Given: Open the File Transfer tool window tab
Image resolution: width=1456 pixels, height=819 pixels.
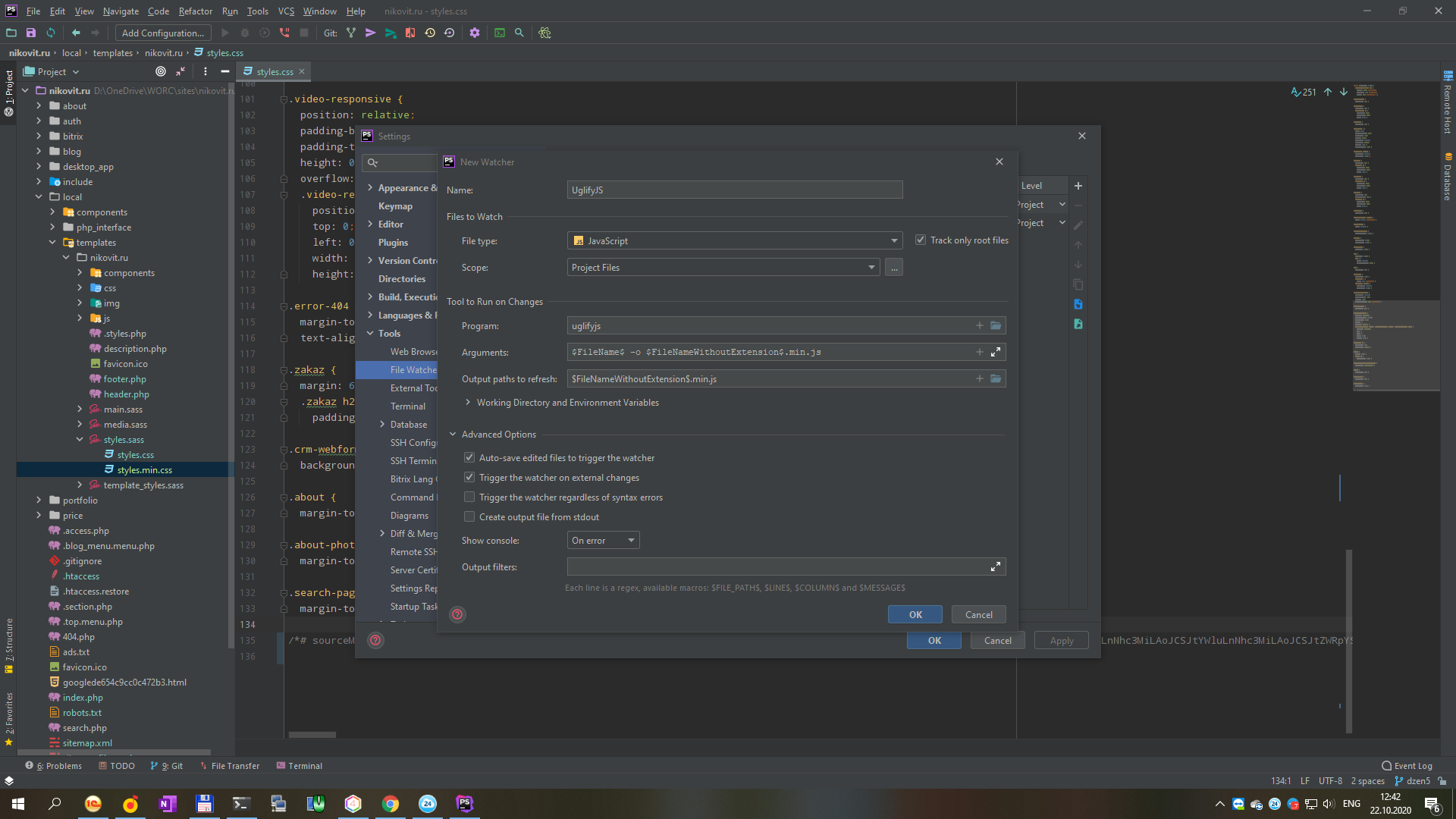Looking at the screenshot, I should 229,766.
